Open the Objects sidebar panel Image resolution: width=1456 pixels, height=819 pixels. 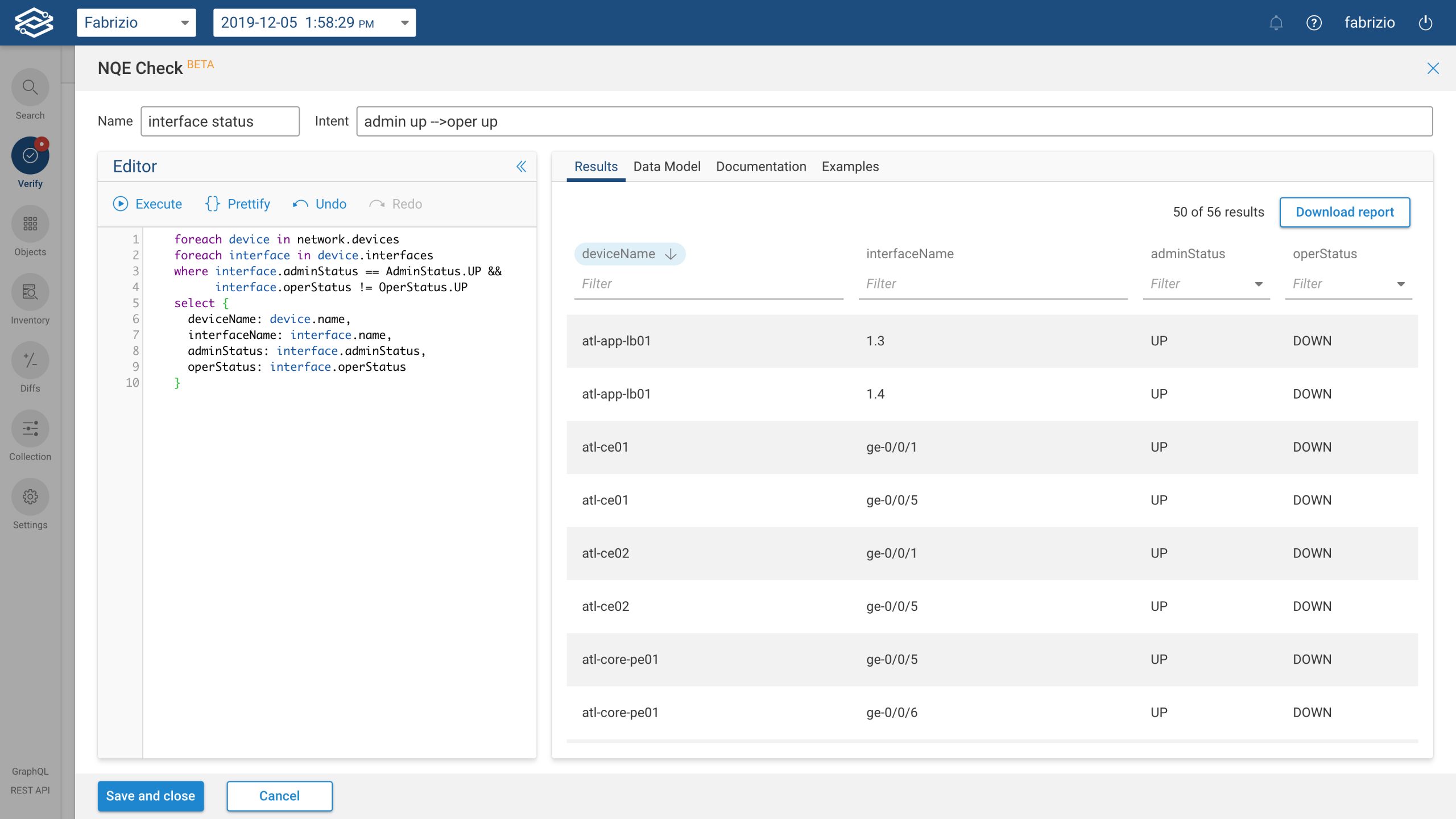pyautogui.click(x=30, y=224)
